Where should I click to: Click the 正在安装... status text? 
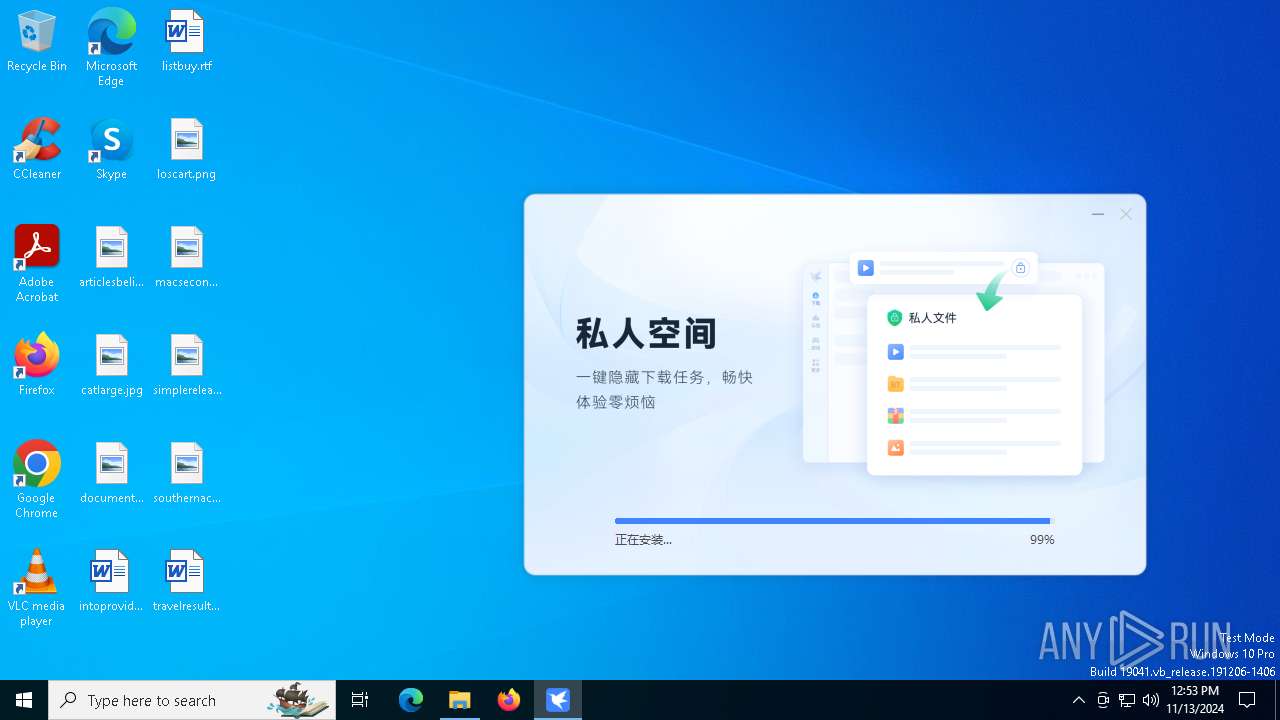[643, 540]
